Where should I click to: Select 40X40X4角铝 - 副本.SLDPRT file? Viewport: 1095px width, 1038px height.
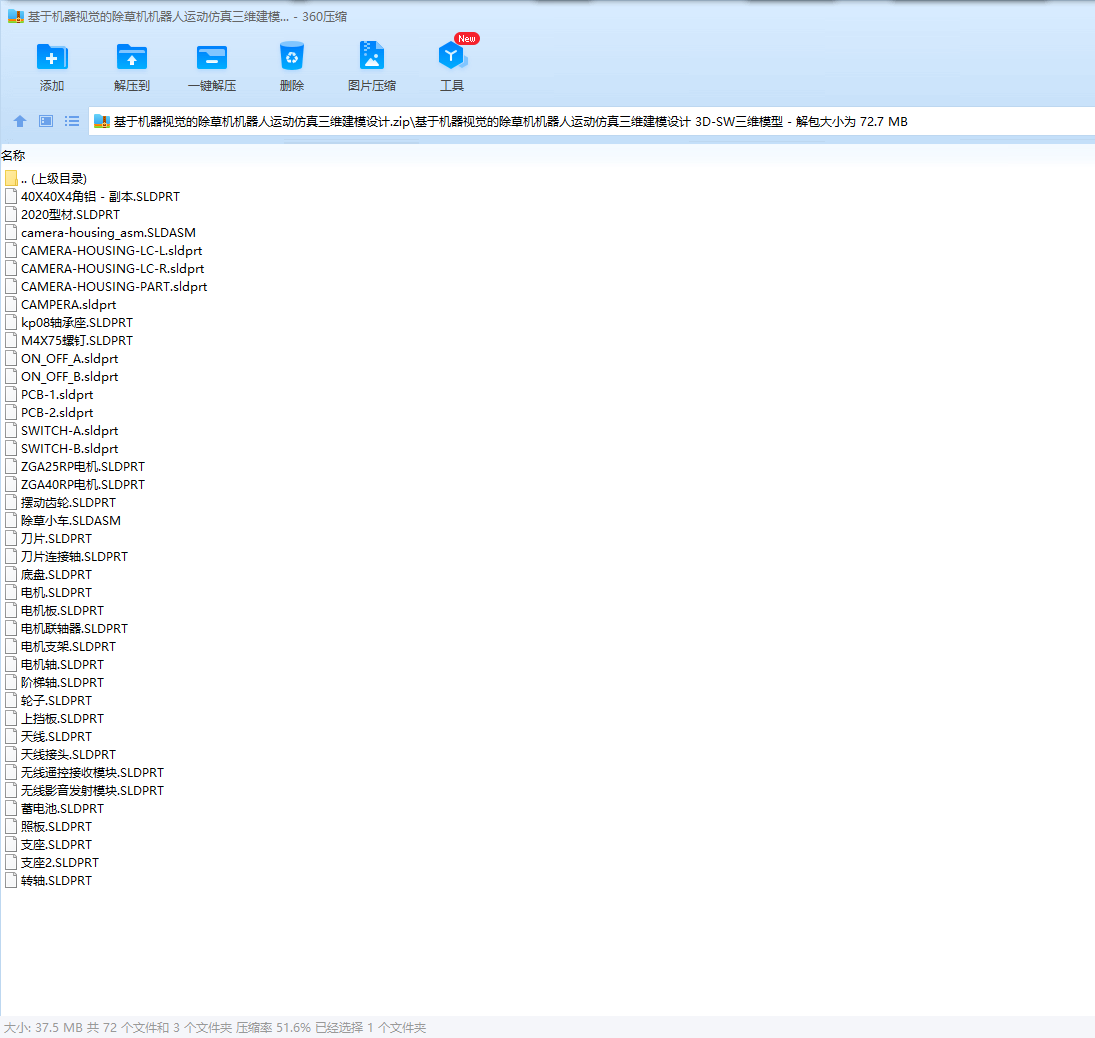[101, 197]
